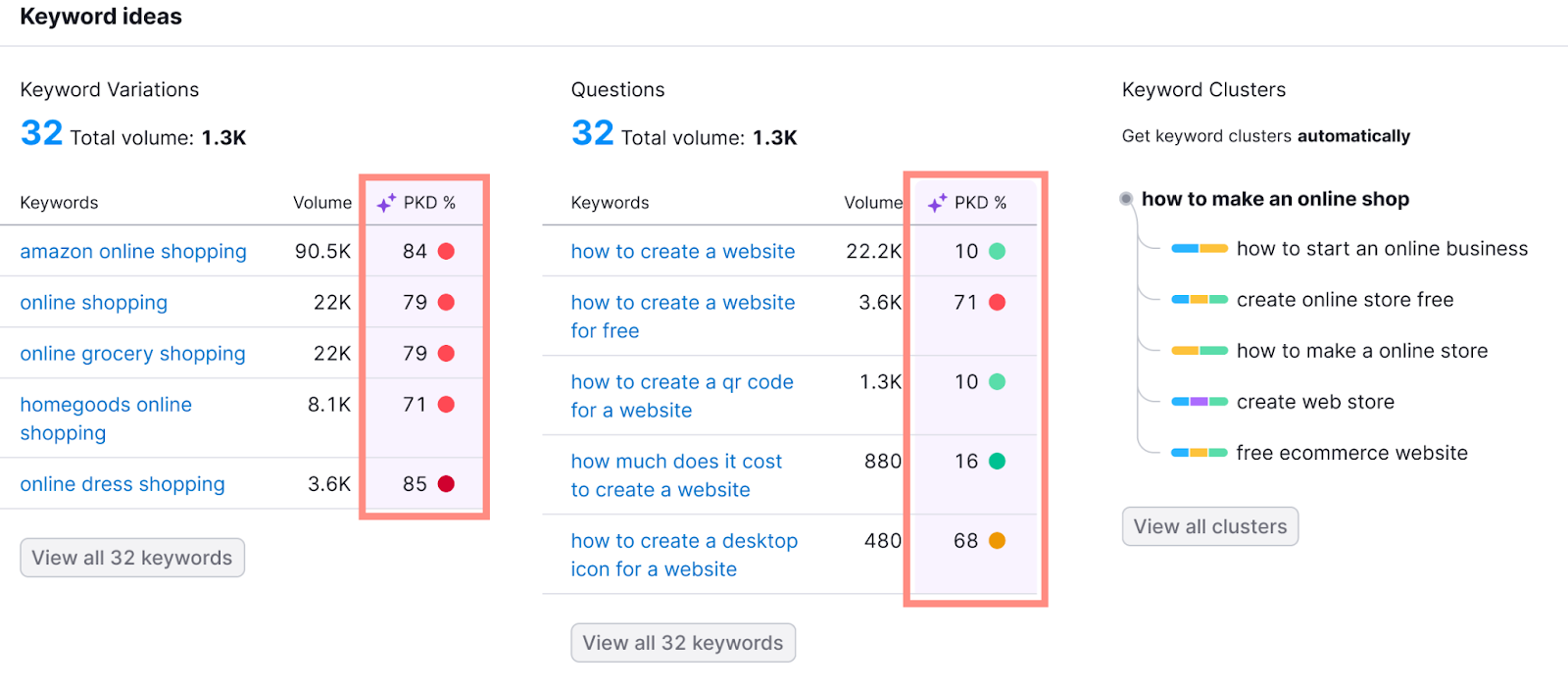Click the View all clusters button
Screen dimensions: 1568x688
(1209, 526)
